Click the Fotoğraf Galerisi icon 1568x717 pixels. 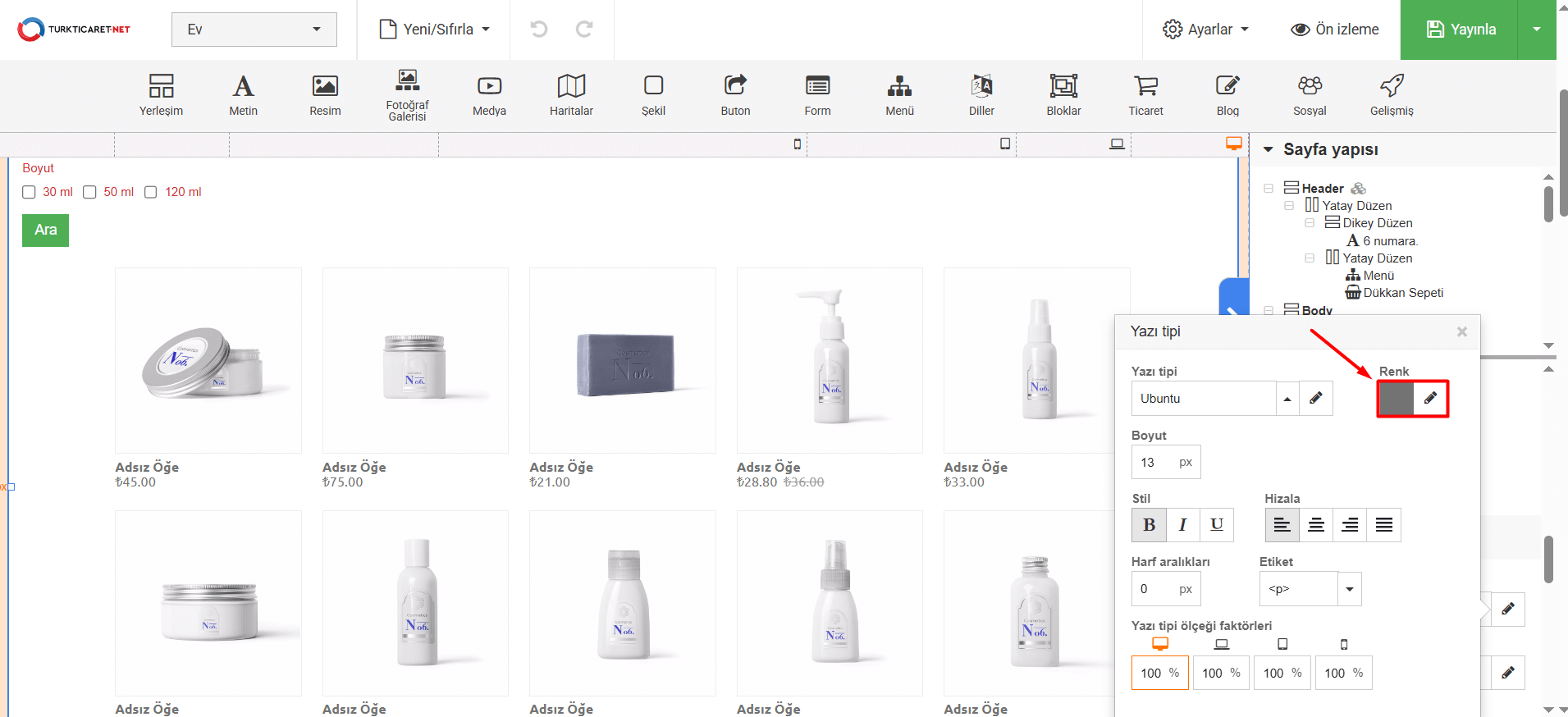[x=407, y=94]
